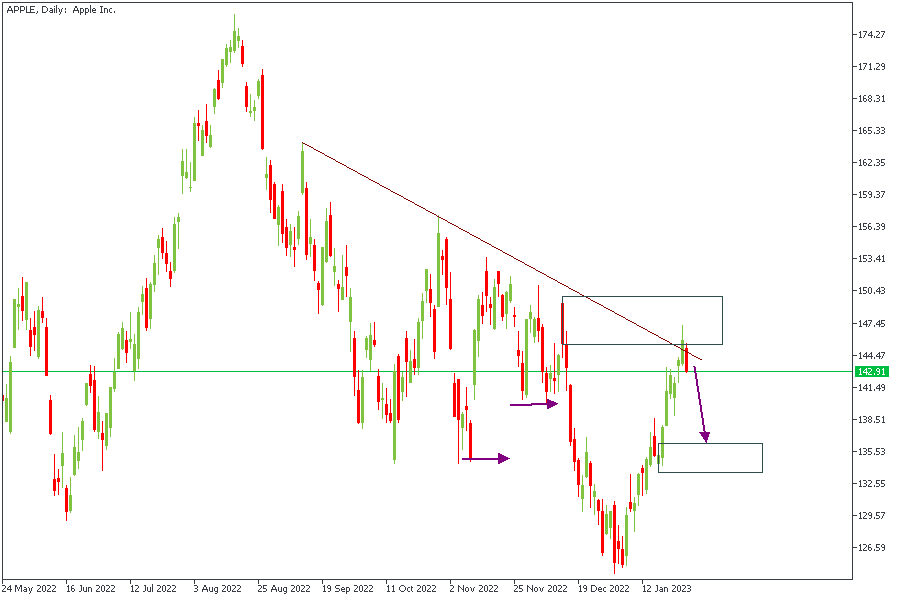Select the '25 Nov 2022' date label
The width and height of the screenshot is (900, 600).
pyautogui.click(x=540, y=589)
